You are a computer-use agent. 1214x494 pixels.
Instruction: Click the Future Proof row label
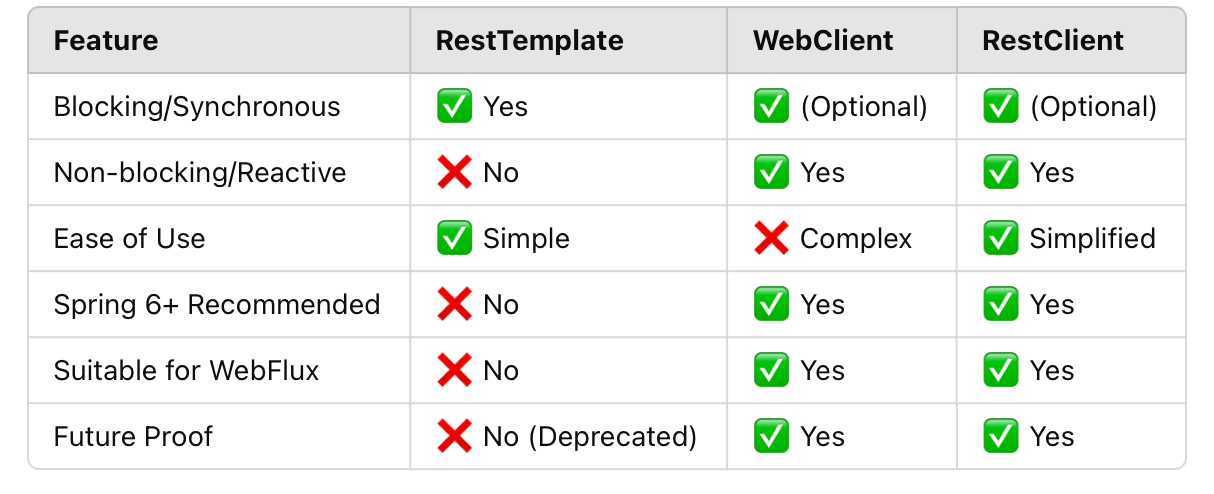click(133, 437)
